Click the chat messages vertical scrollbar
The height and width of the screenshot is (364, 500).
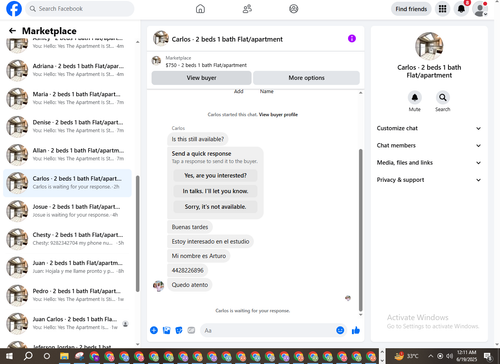pyautogui.click(x=360, y=230)
